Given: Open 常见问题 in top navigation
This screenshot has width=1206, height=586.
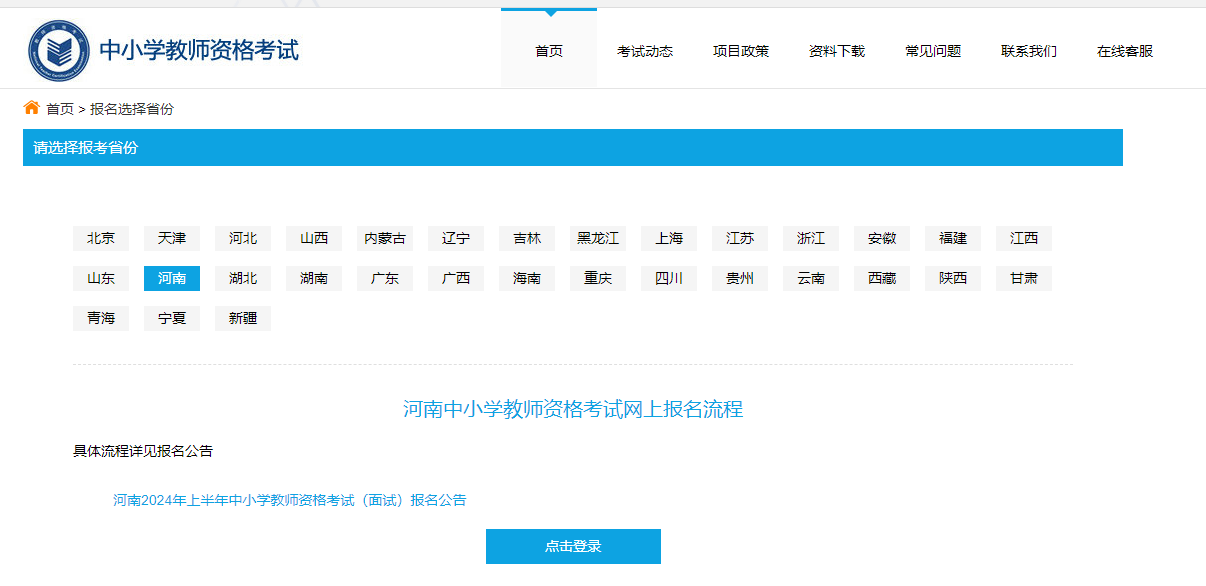Looking at the screenshot, I should [933, 51].
